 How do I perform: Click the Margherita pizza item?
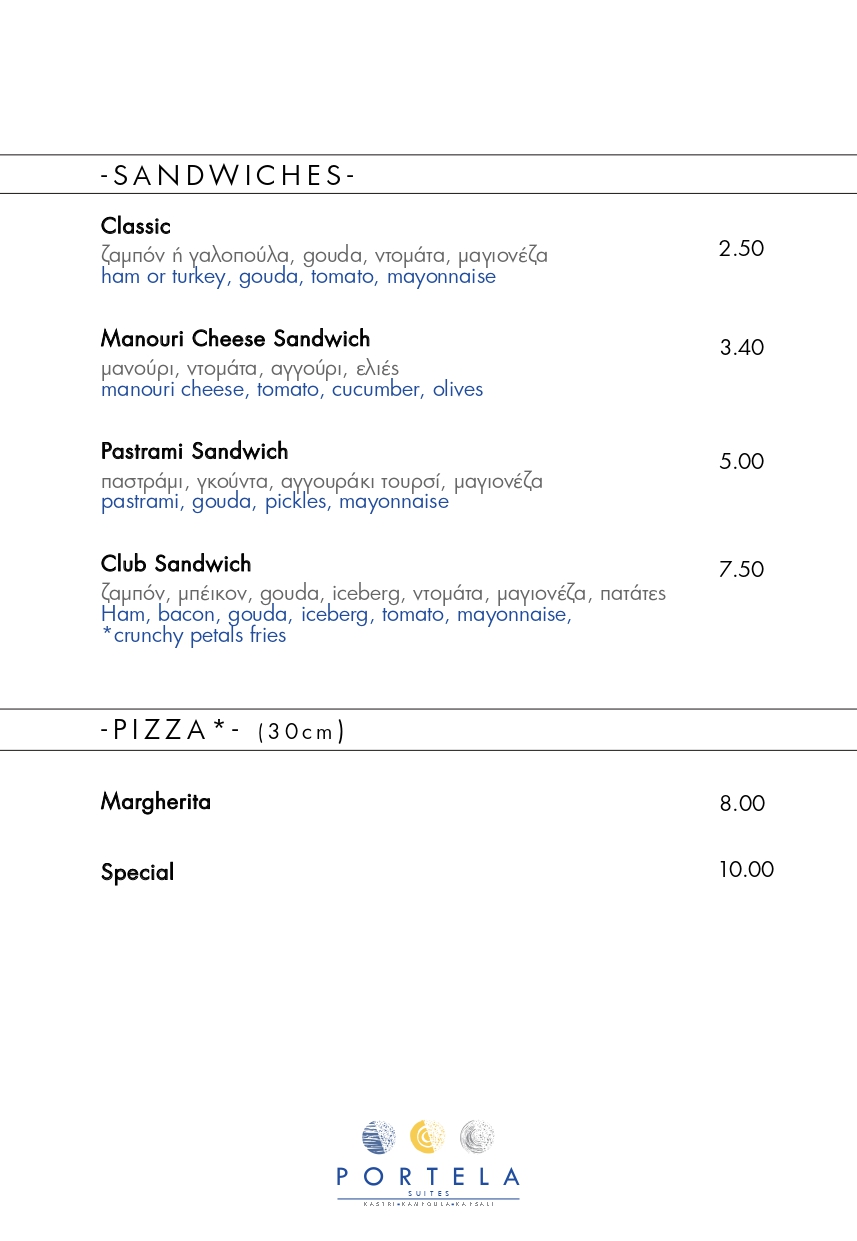click(156, 802)
